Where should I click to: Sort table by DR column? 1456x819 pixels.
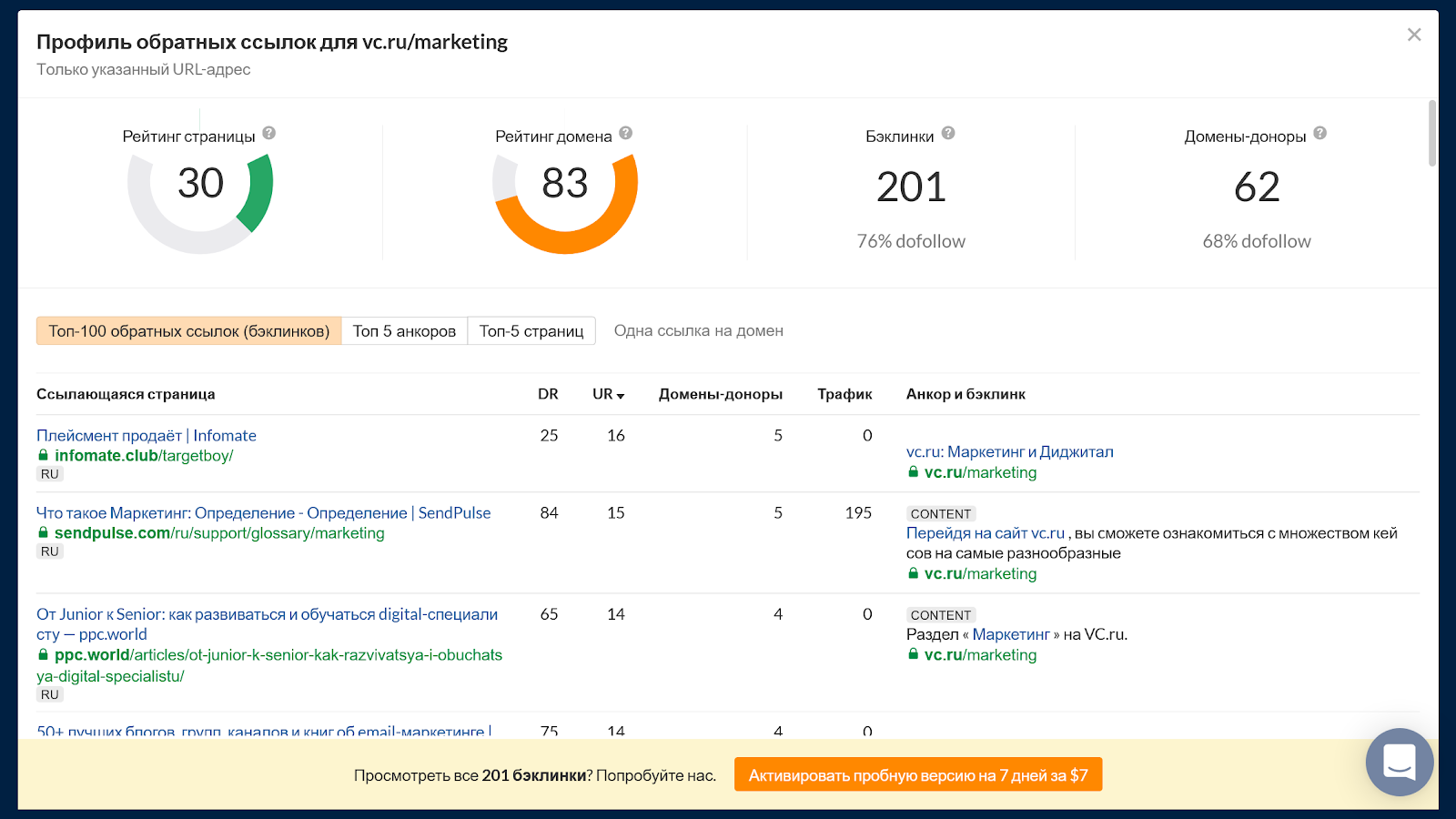548,394
